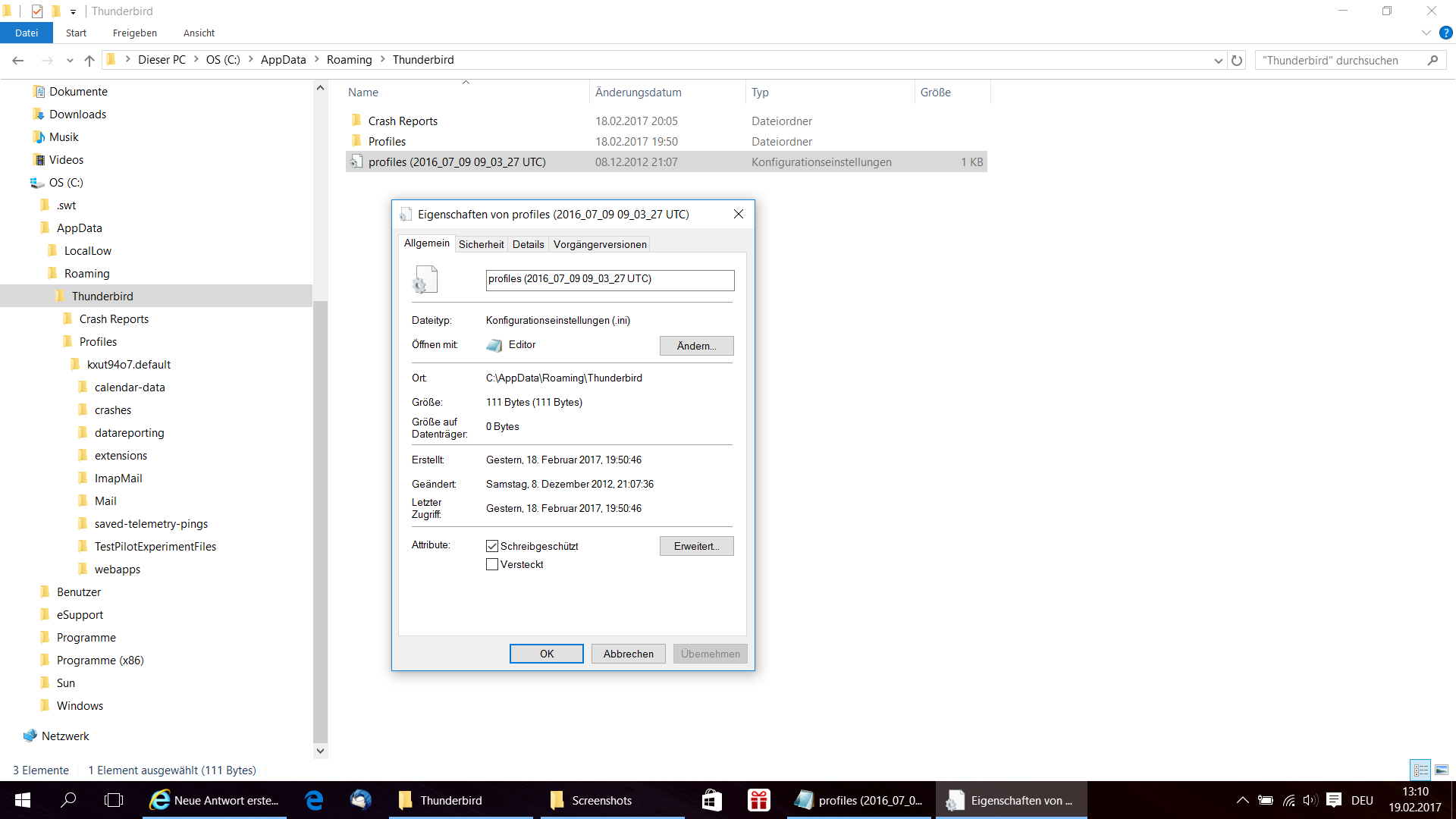Open taskbar search magnifier
The width and height of the screenshot is (1456, 819).
click(x=68, y=800)
